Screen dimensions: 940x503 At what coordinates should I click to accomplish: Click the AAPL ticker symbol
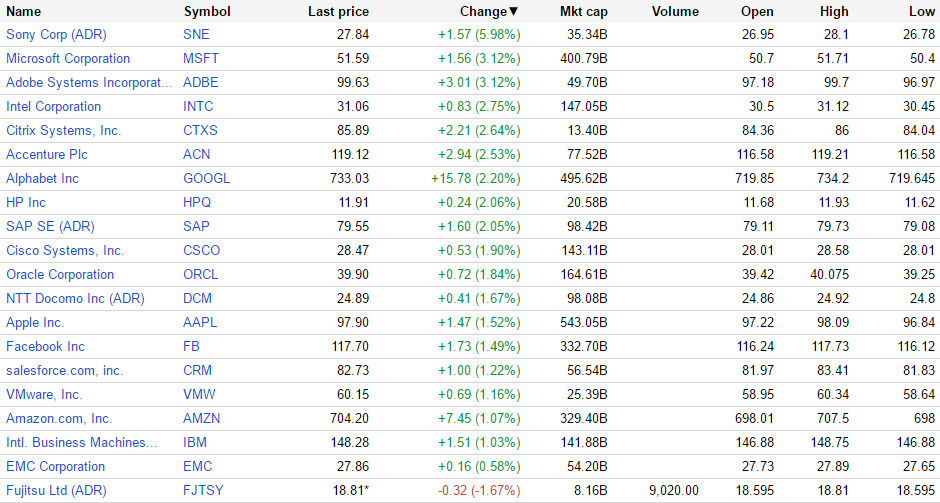[x=200, y=322]
